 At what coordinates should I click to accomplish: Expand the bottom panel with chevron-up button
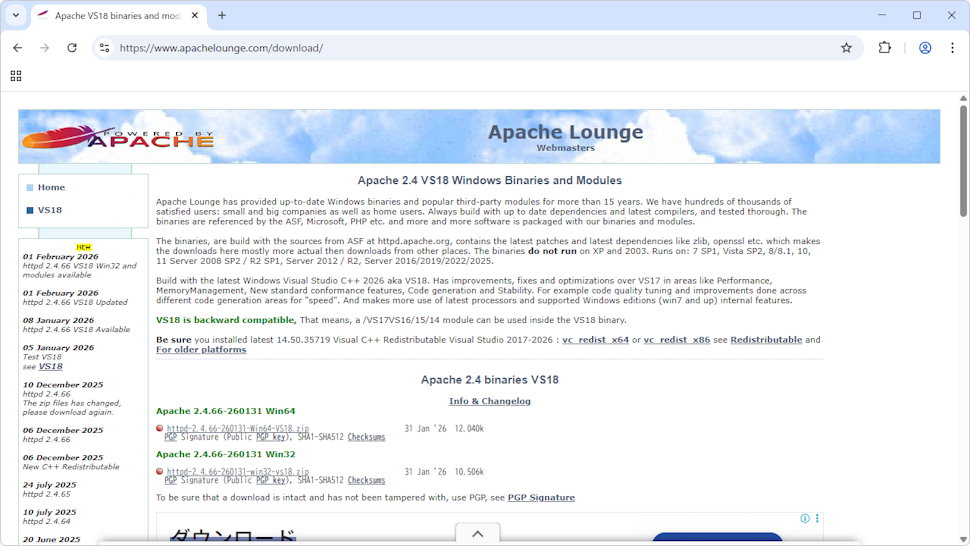coord(478,534)
